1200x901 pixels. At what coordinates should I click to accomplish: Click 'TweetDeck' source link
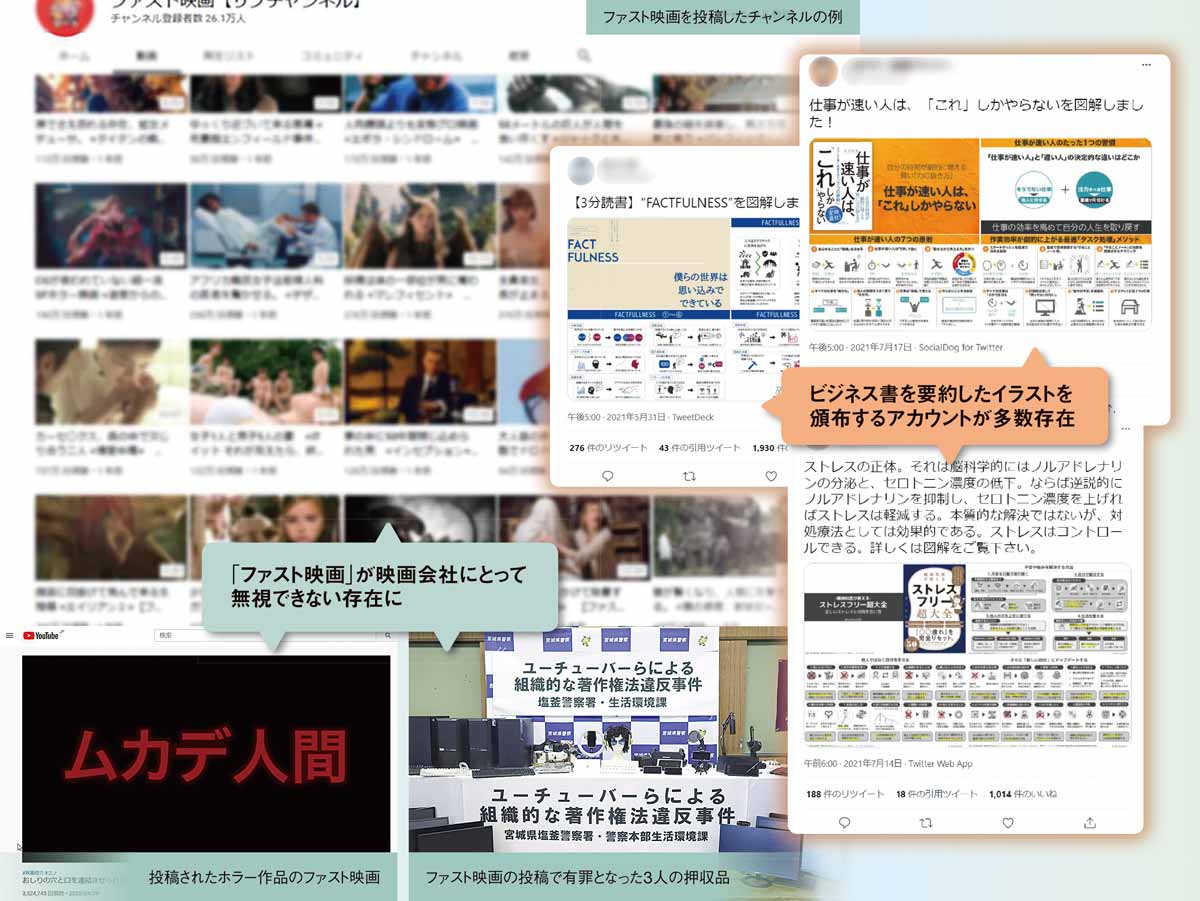click(x=692, y=418)
